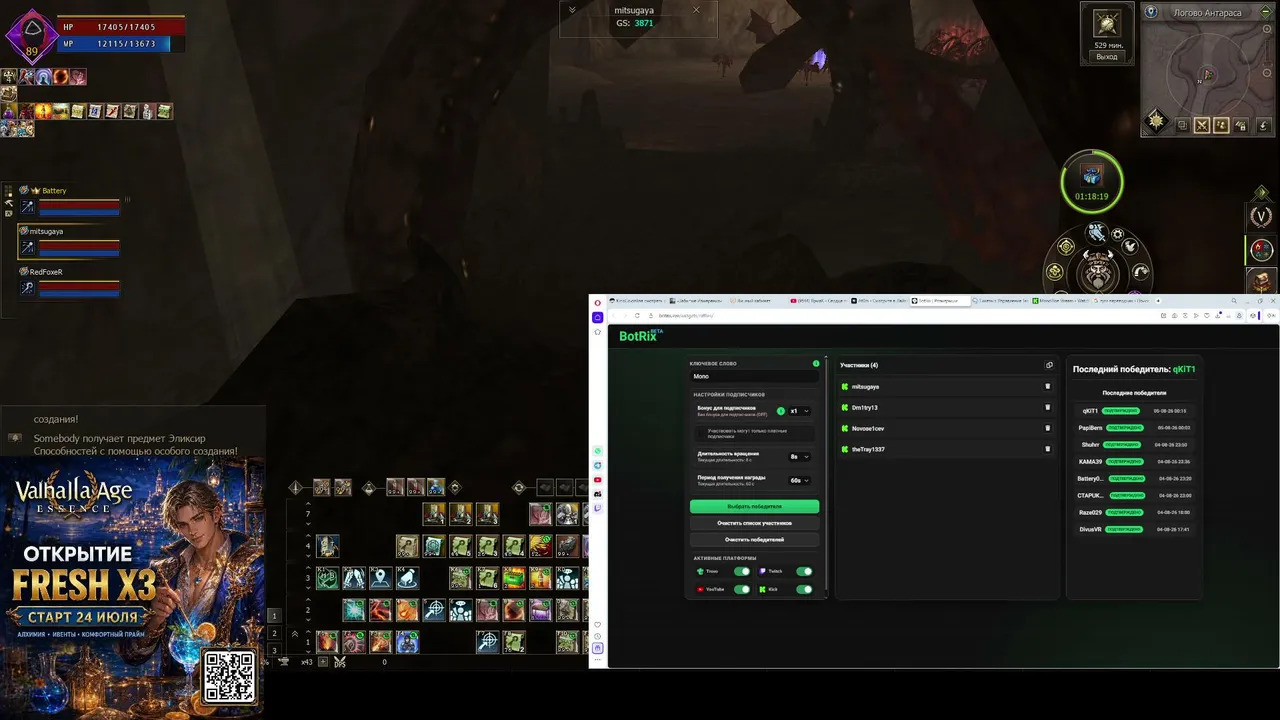
Task: Click winner PapiBern in the recent winners list
Action: (x=1090, y=428)
